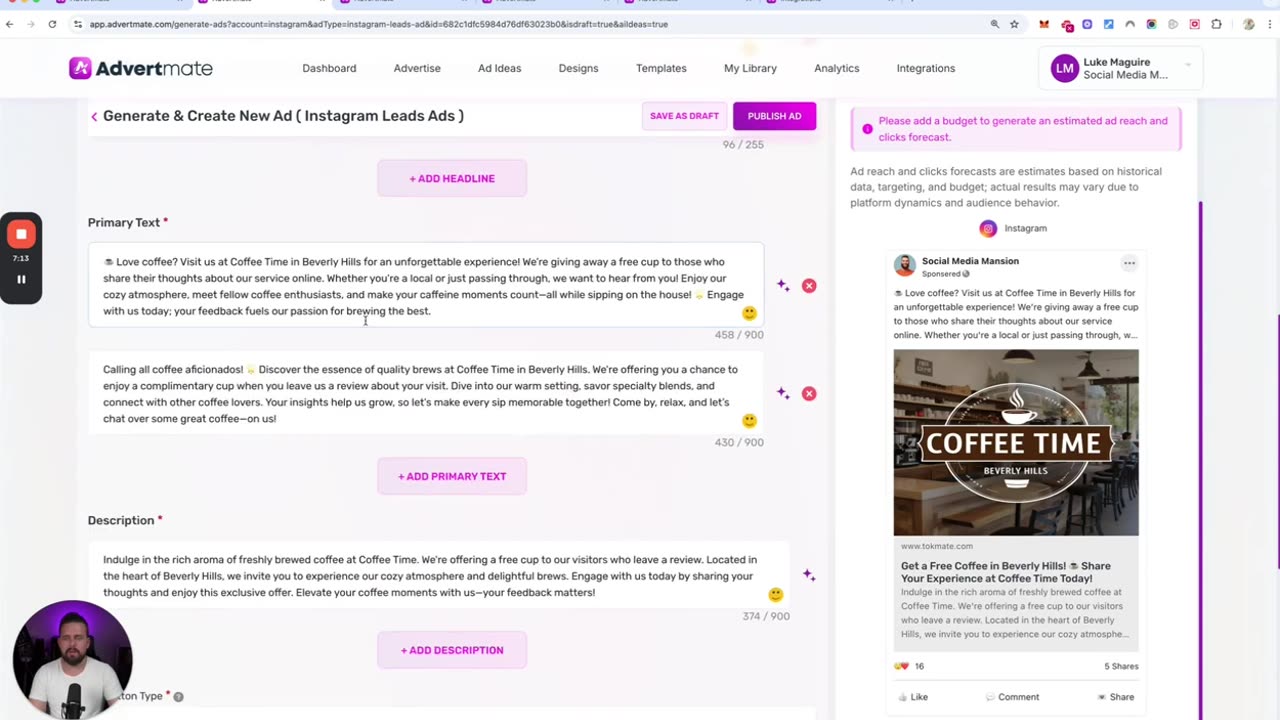
Task: Delete the second primary text using its red X
Action: (x=809, y=393)
